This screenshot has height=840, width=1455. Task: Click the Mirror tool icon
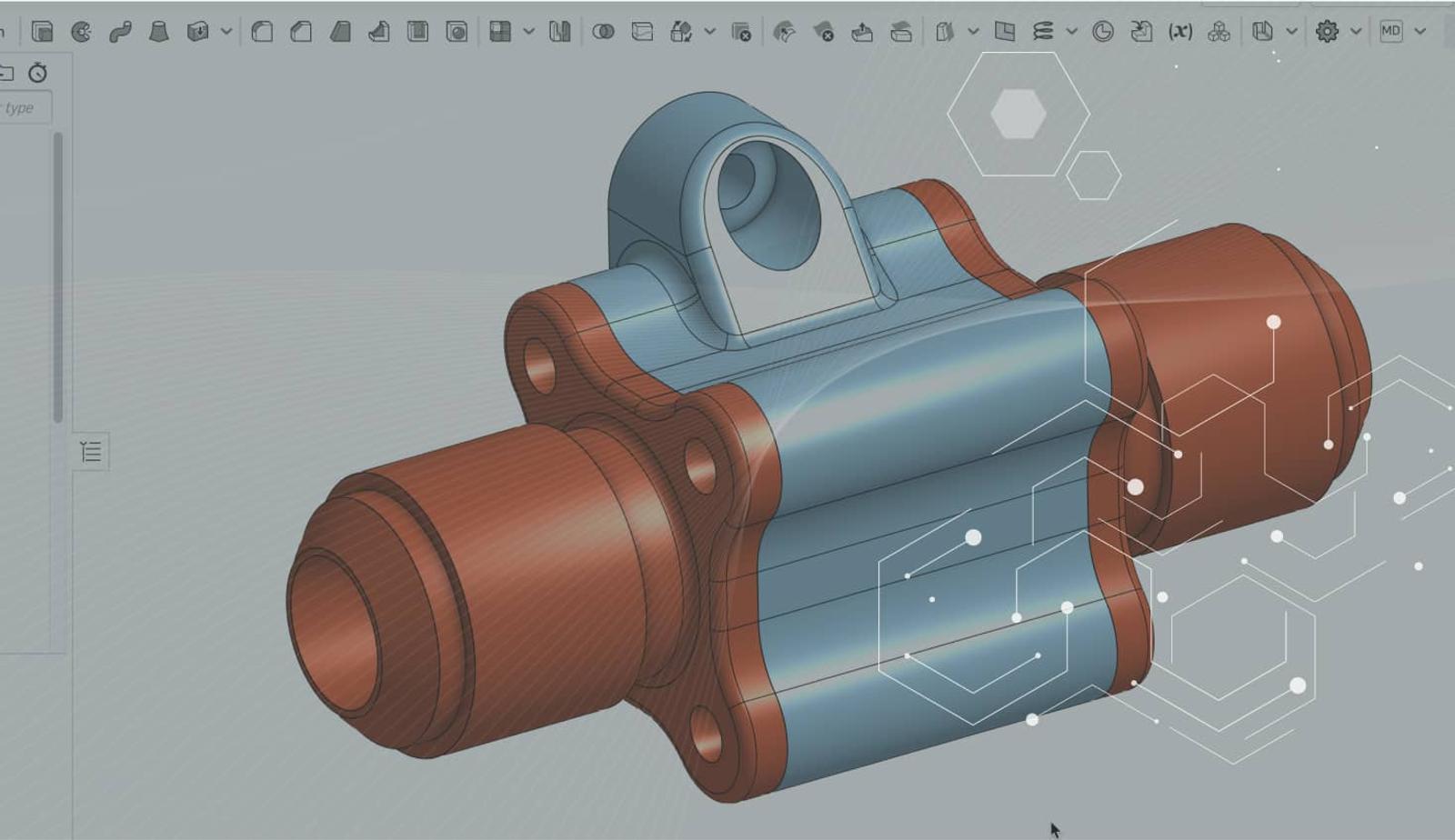tap(559, 32)
